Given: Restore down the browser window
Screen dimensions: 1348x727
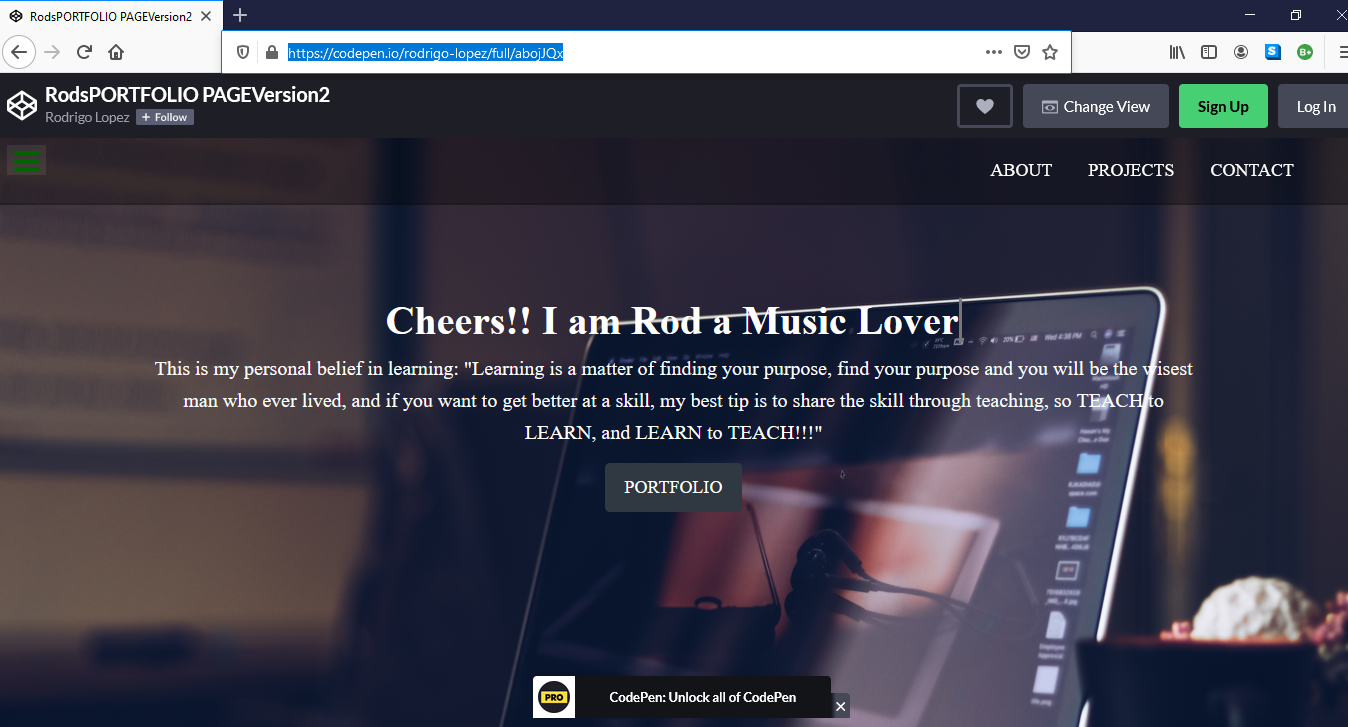Looking at the screenshot, I should (1296, 14).
